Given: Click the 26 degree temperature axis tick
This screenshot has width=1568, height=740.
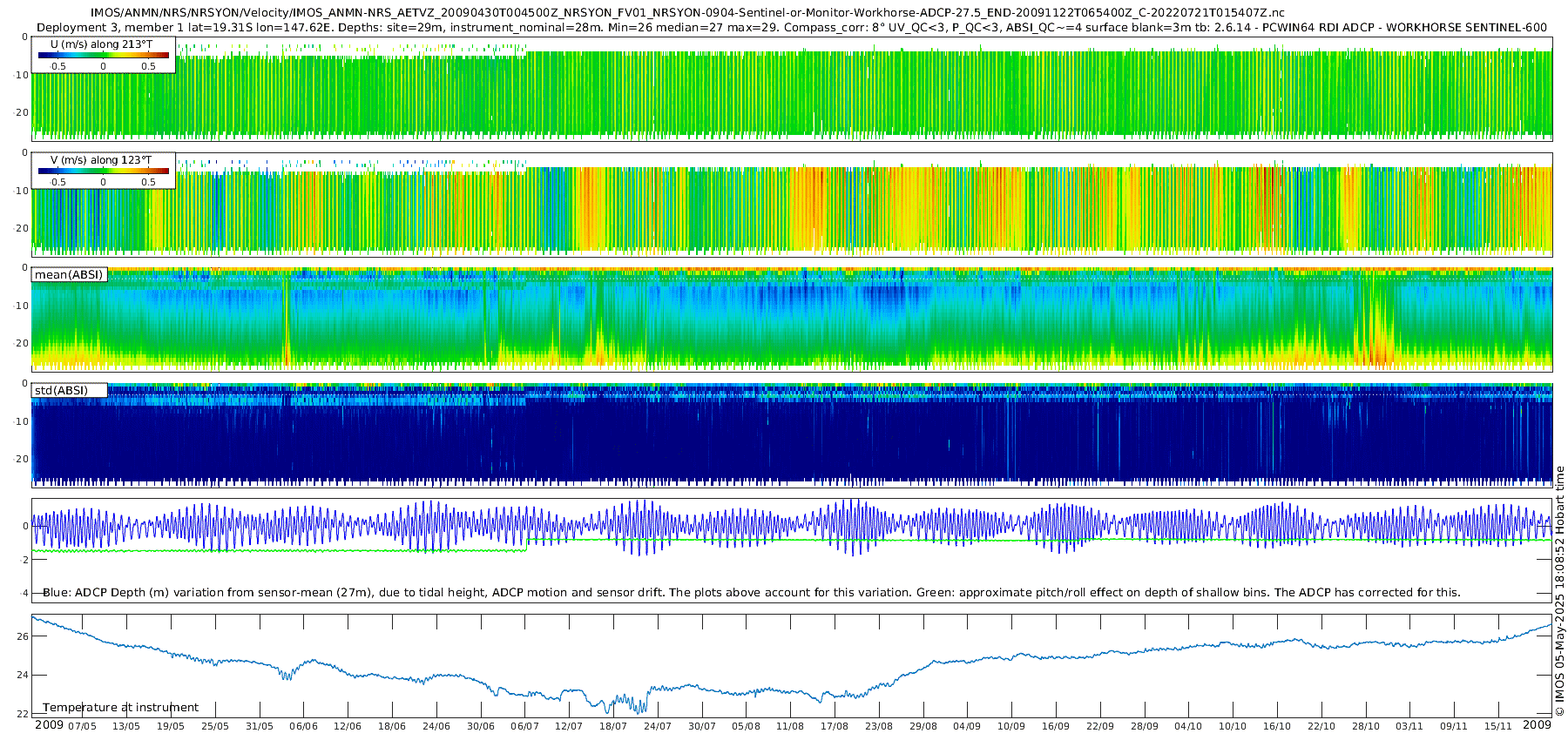Looking at the screenshot, I should (23, 636).
